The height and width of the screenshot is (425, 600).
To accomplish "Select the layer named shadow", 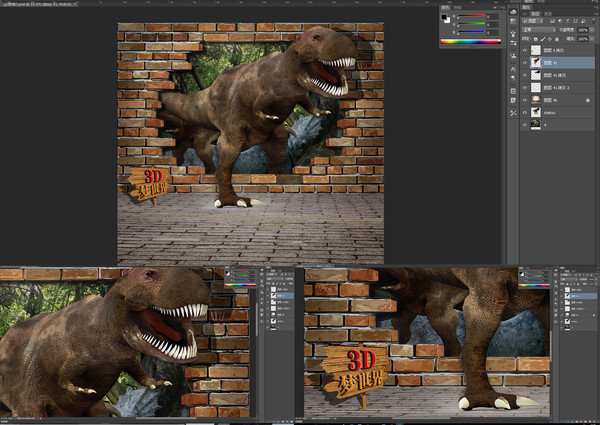I will pos(549,113).
